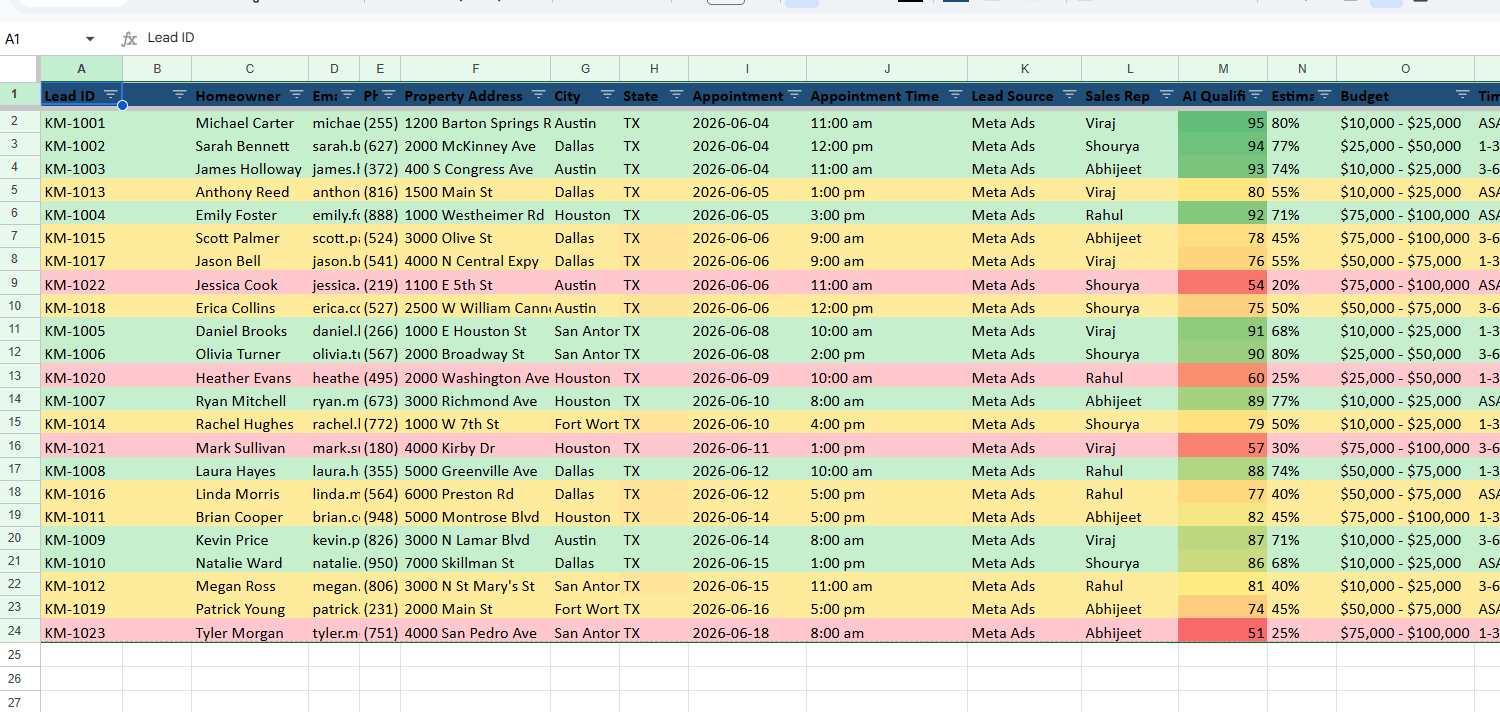Select column A header
The image size is (1500, 712).
[81, 68]
